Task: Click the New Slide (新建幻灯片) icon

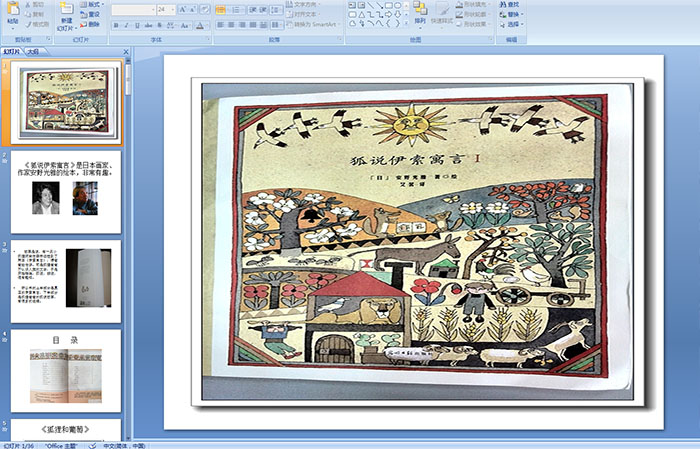Action: (67, 8)
